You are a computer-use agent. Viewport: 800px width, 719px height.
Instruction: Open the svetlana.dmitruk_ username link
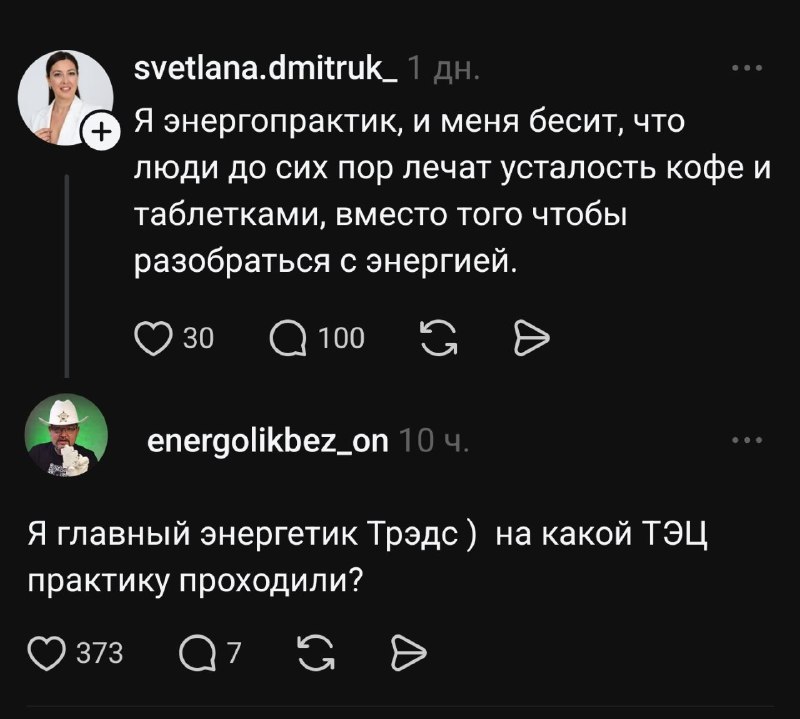(266, 71)
